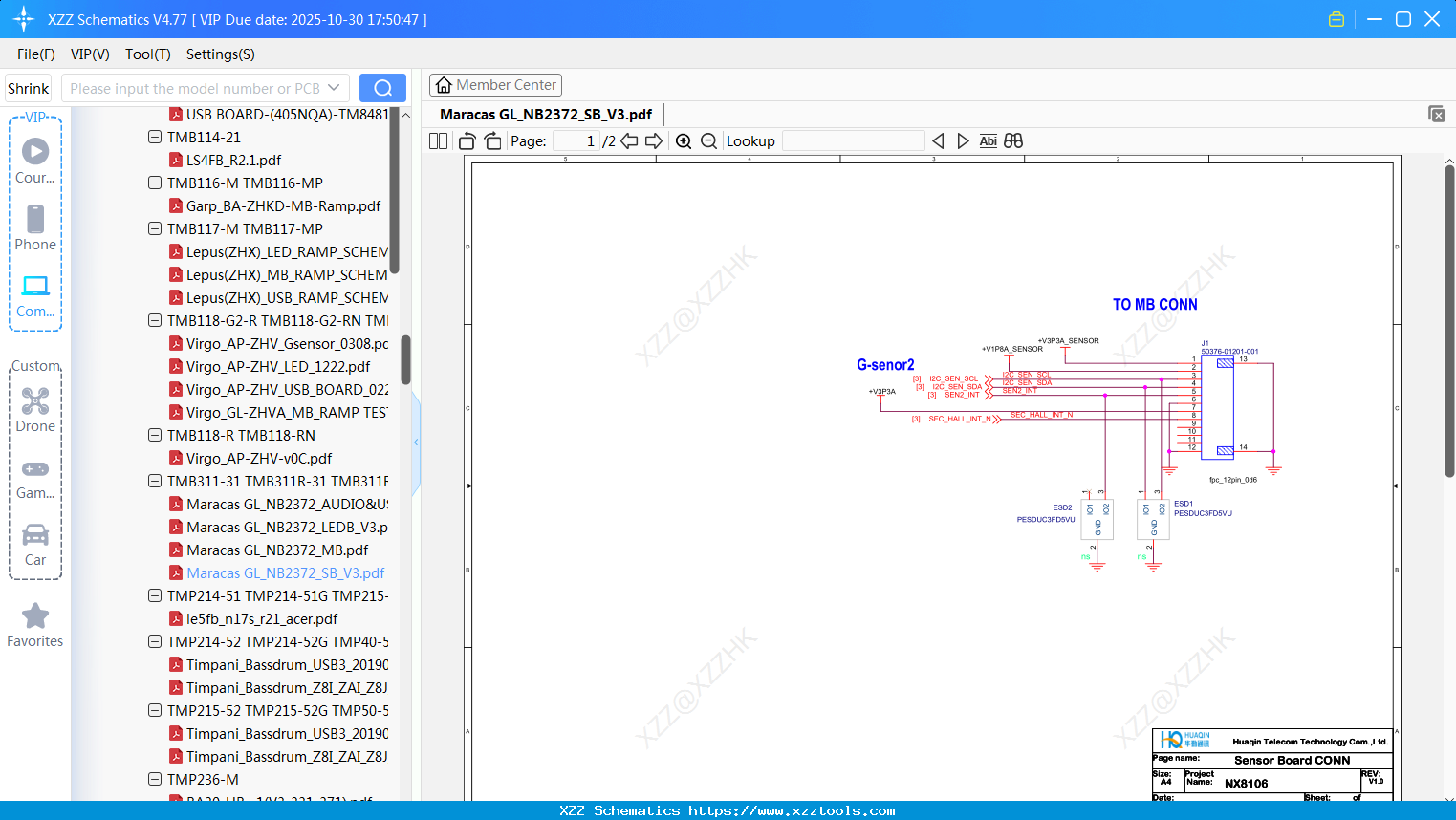1456x820 pixels.
Task: Click the zoom out magnifier
Action: (708, 141)
